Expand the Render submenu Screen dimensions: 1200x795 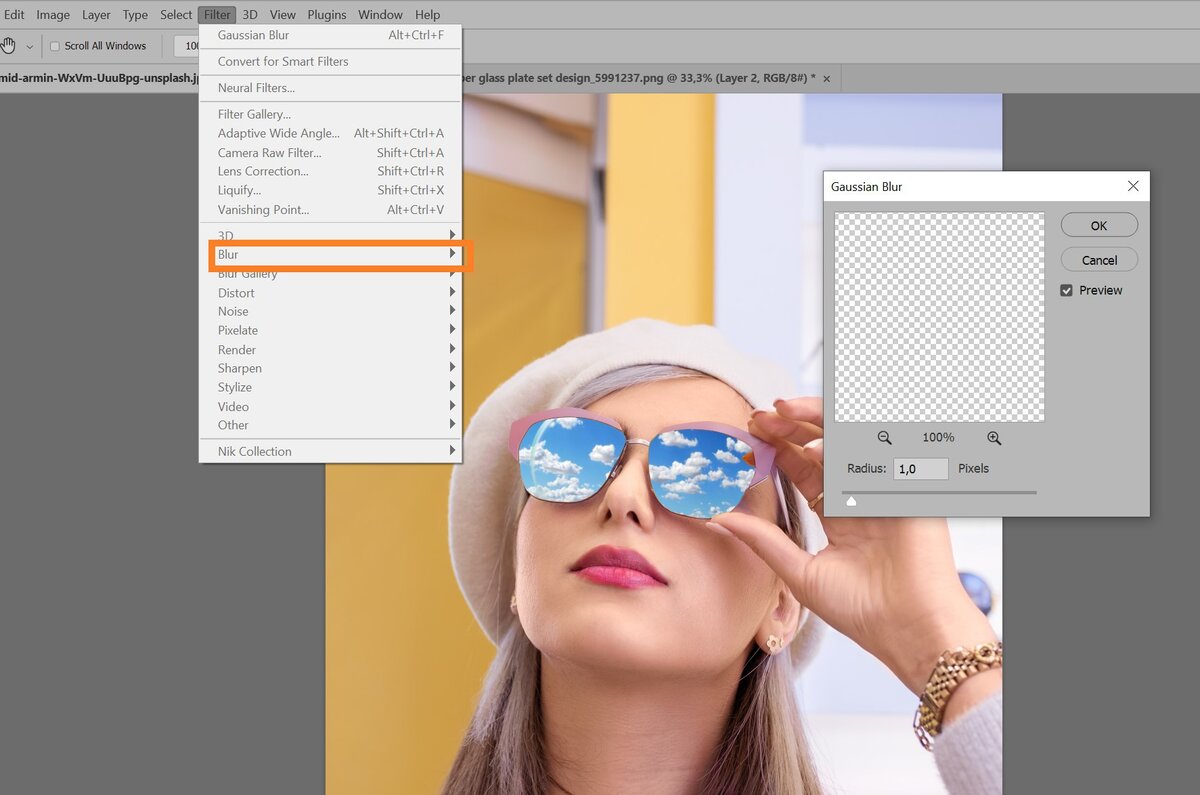tap(331, 350)
